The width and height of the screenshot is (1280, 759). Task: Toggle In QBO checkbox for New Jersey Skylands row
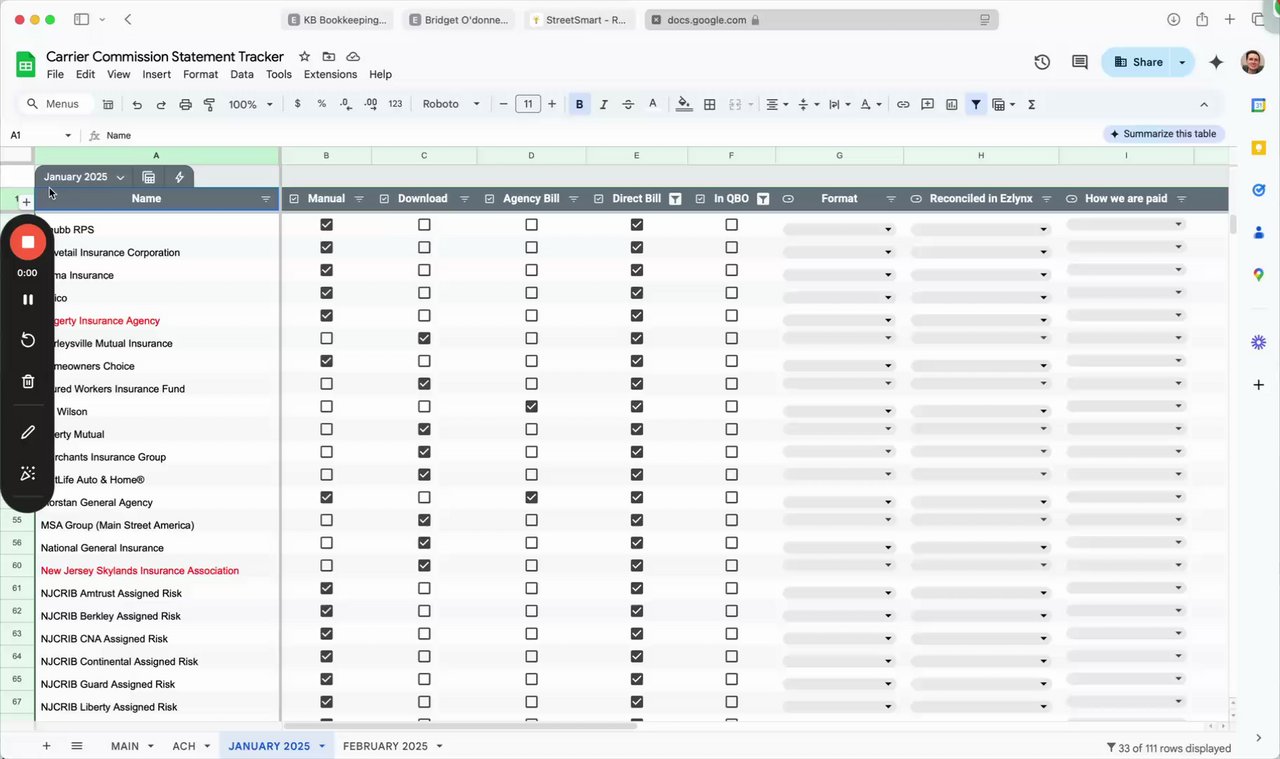pos(731,566)
